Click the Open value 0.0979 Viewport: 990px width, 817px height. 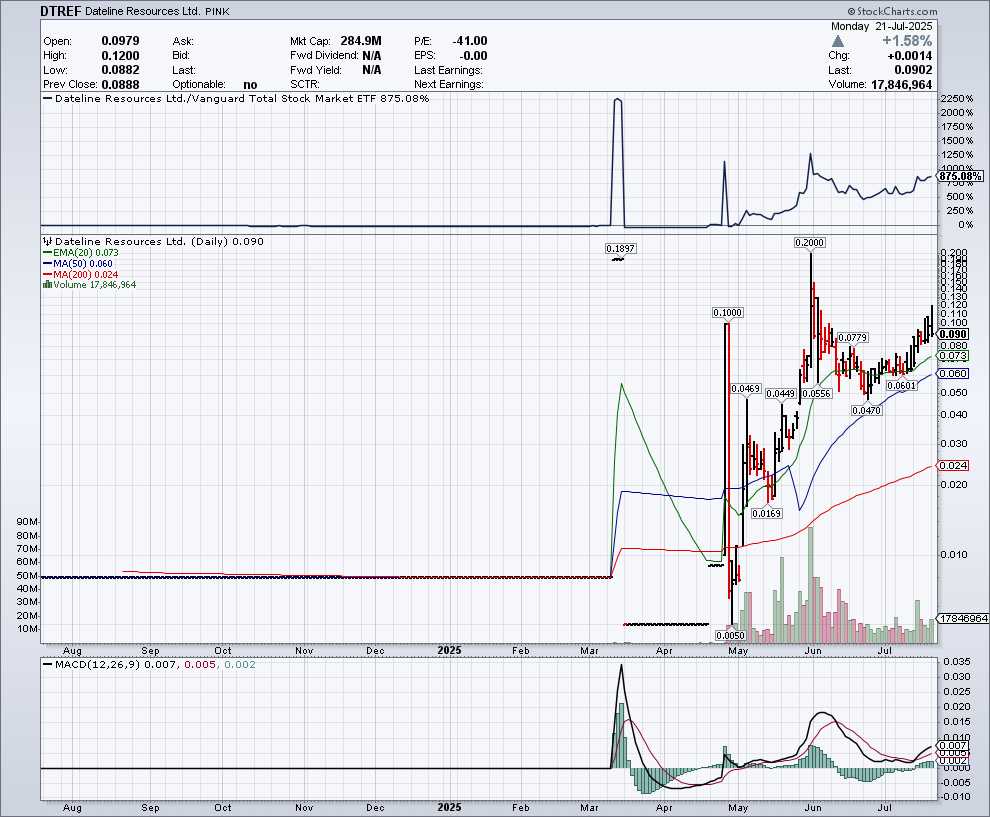120,41
